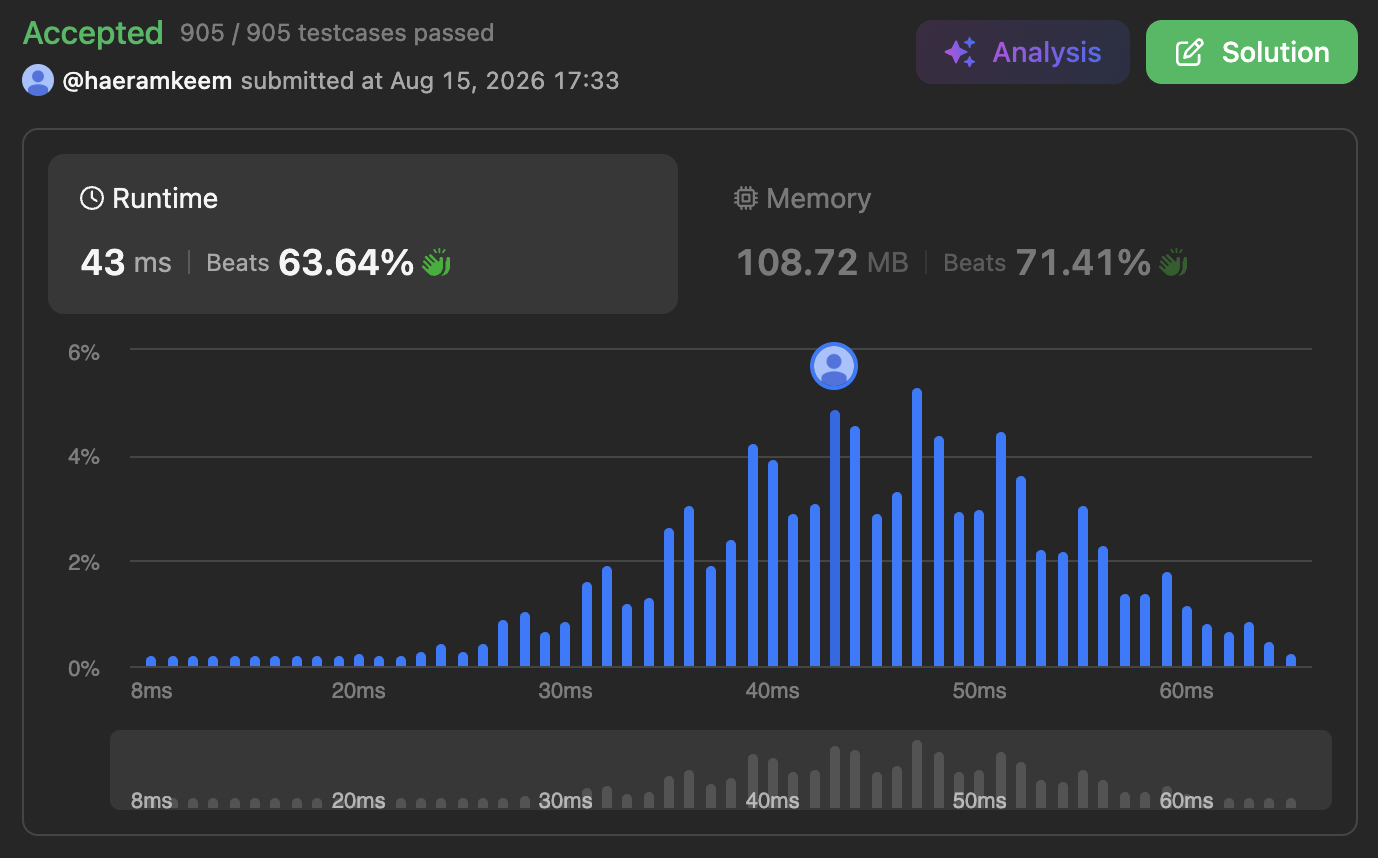Click the Accepted status text

93,33
